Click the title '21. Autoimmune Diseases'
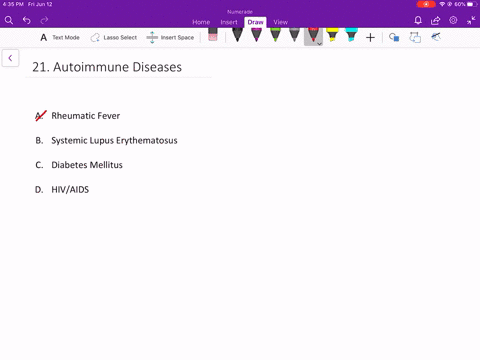The image size is (480, 360). coord(107,67)
